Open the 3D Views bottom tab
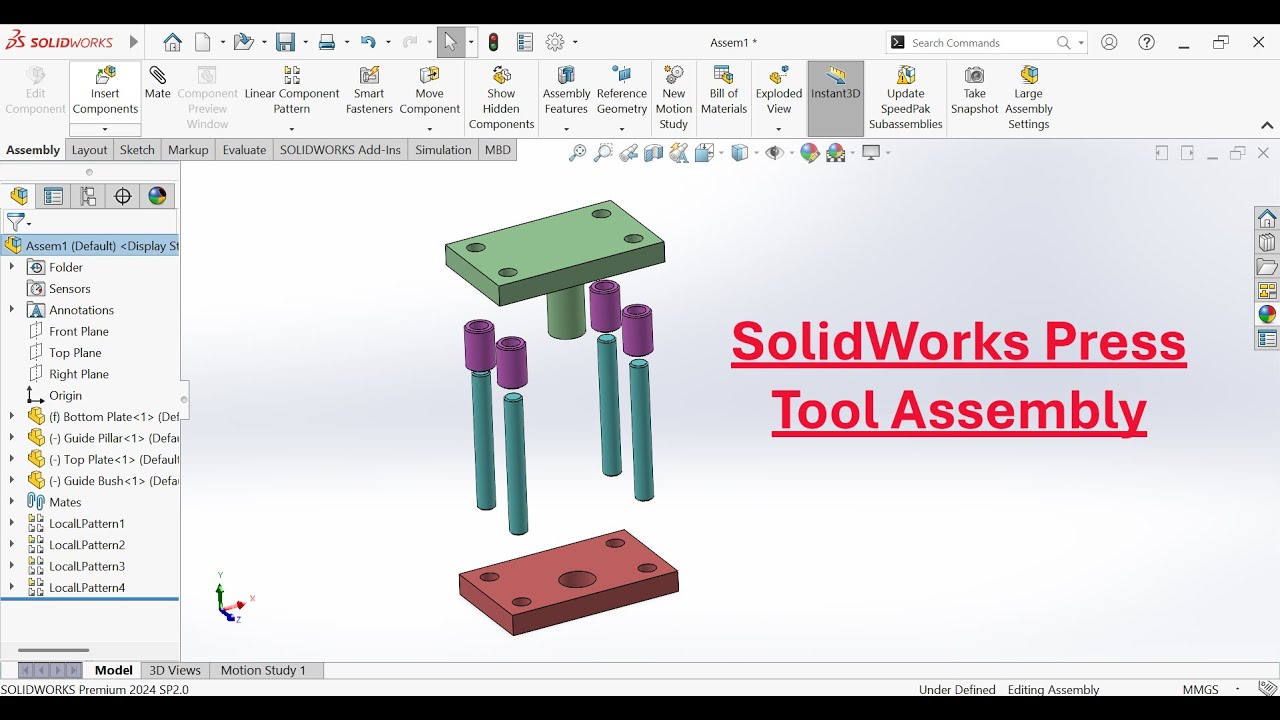 175,670
